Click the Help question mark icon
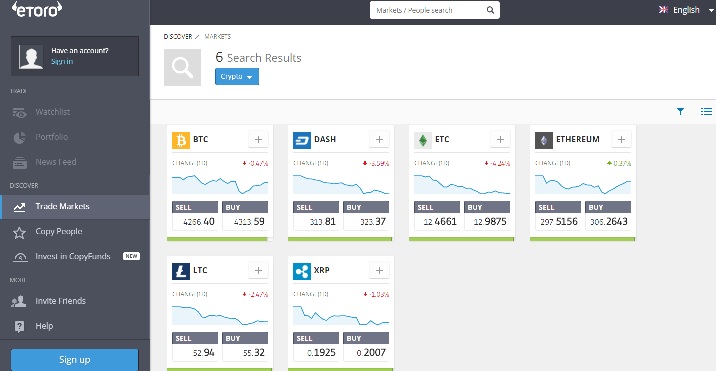Image resolution: width=716 pixels, height=371 pixels. click(19, 327)
